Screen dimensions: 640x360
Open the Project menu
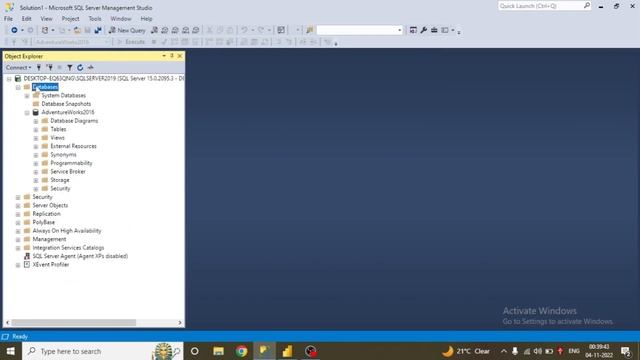(71, 19)
